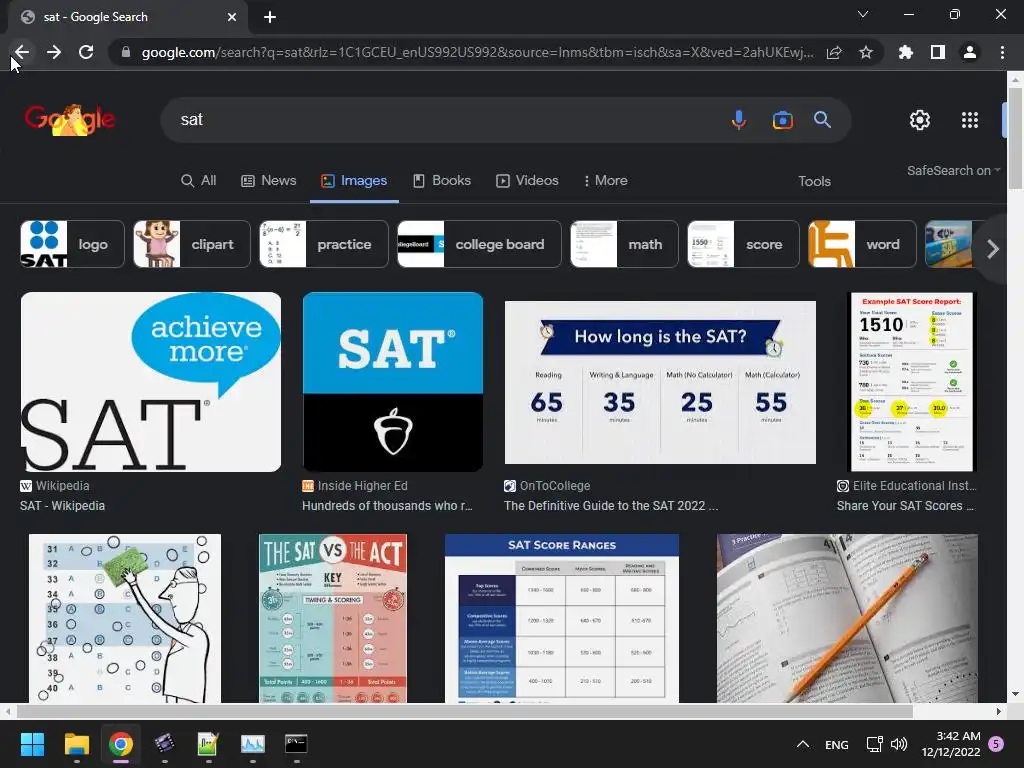Open the Chrome profile avatar
Viewport: 1024px width, 768px height.
click(970, 52)
